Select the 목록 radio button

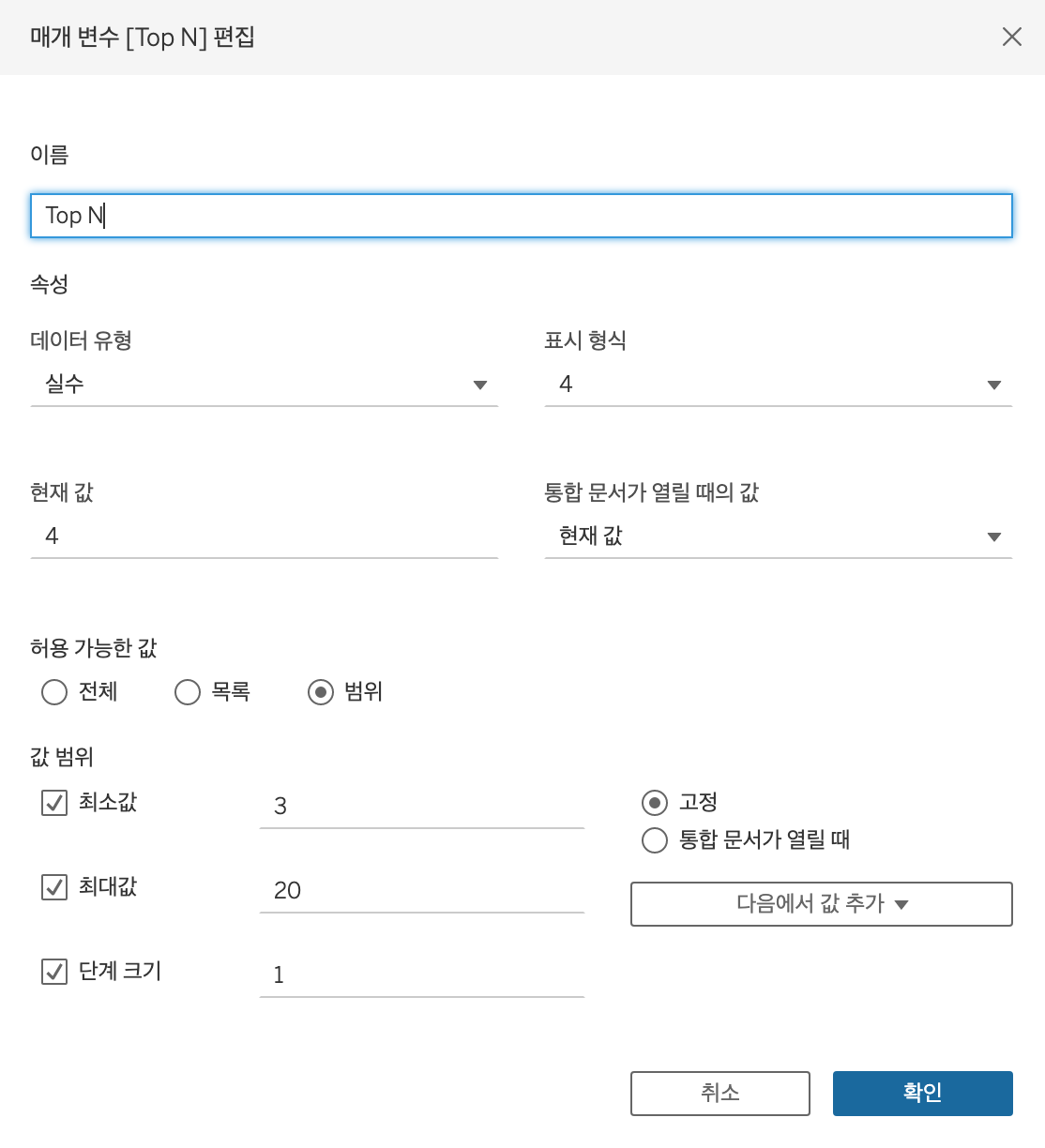click(x=188, y=692)
